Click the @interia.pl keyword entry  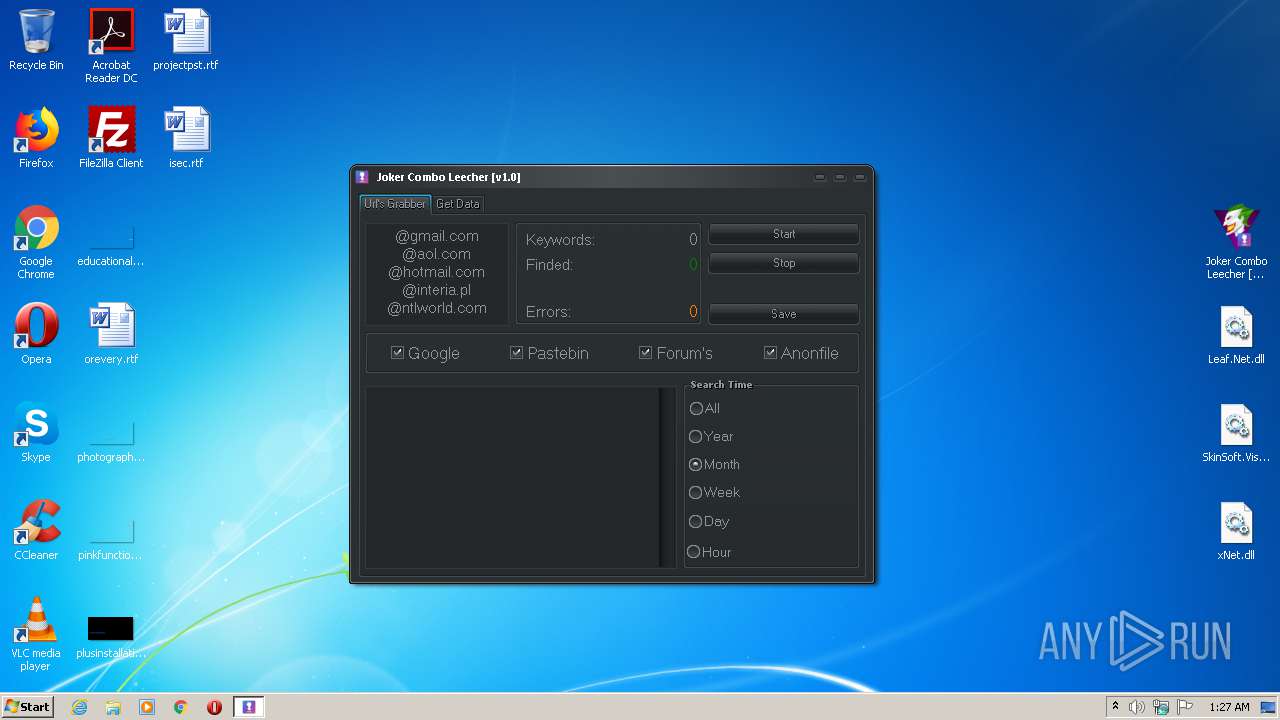(x=437, y=290)
